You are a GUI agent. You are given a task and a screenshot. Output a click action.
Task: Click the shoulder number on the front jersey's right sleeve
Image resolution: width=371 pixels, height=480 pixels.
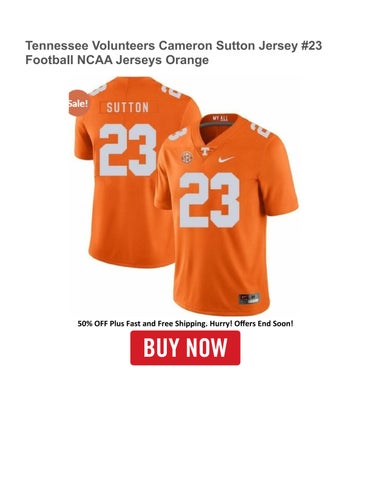(x=260, y=130)
